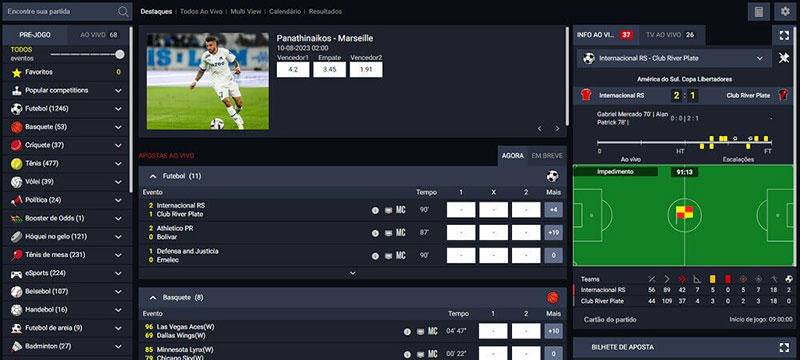Expand live info panel to fullscreen
800x360 pixels.
784,35
